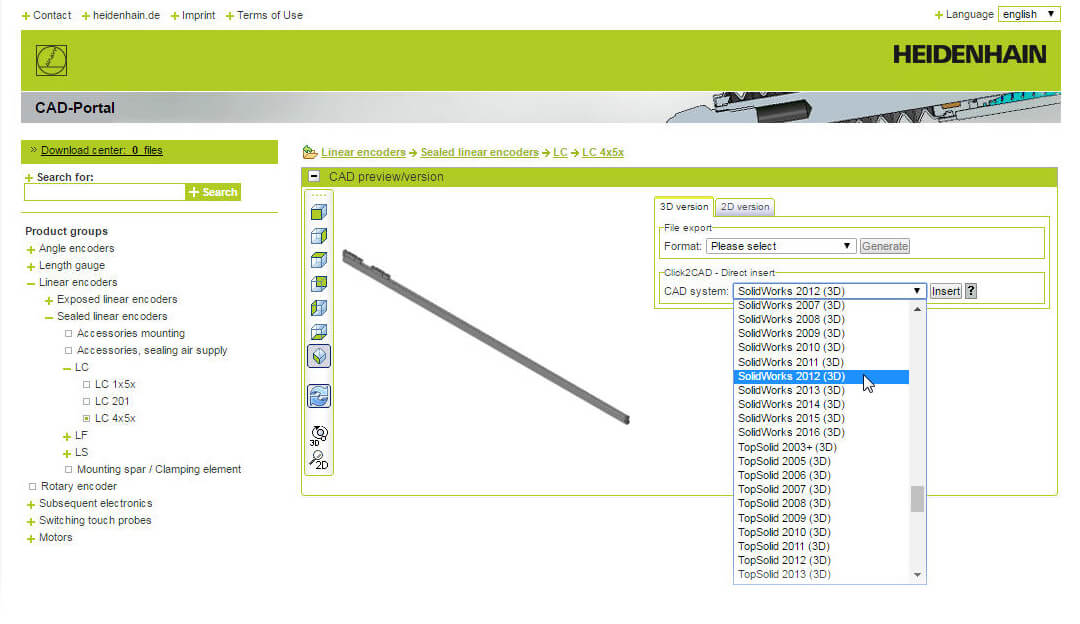Click the list scrollbar up arrow
This screenshot has width=1080, height=624.
[917, 309]
